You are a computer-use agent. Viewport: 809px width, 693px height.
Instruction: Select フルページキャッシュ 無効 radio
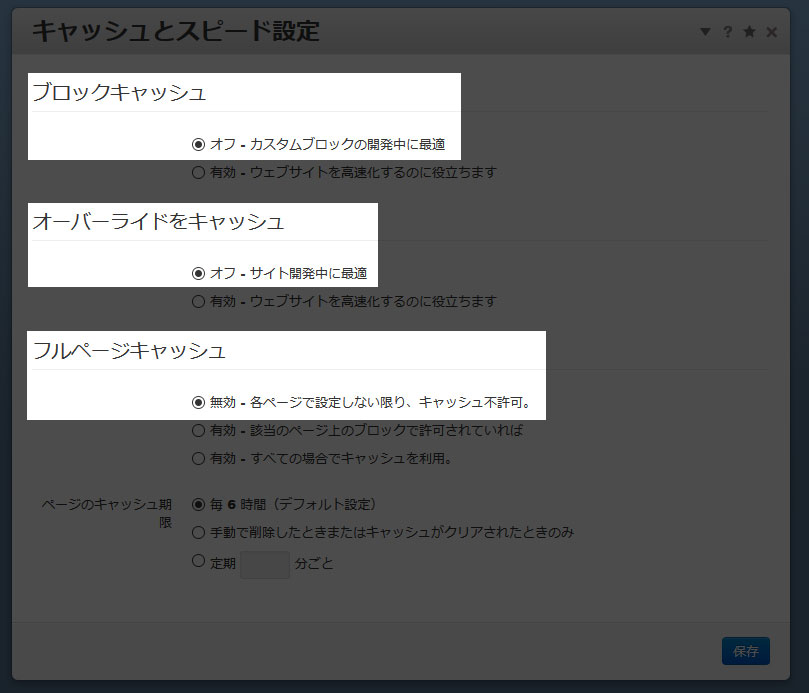198,402
